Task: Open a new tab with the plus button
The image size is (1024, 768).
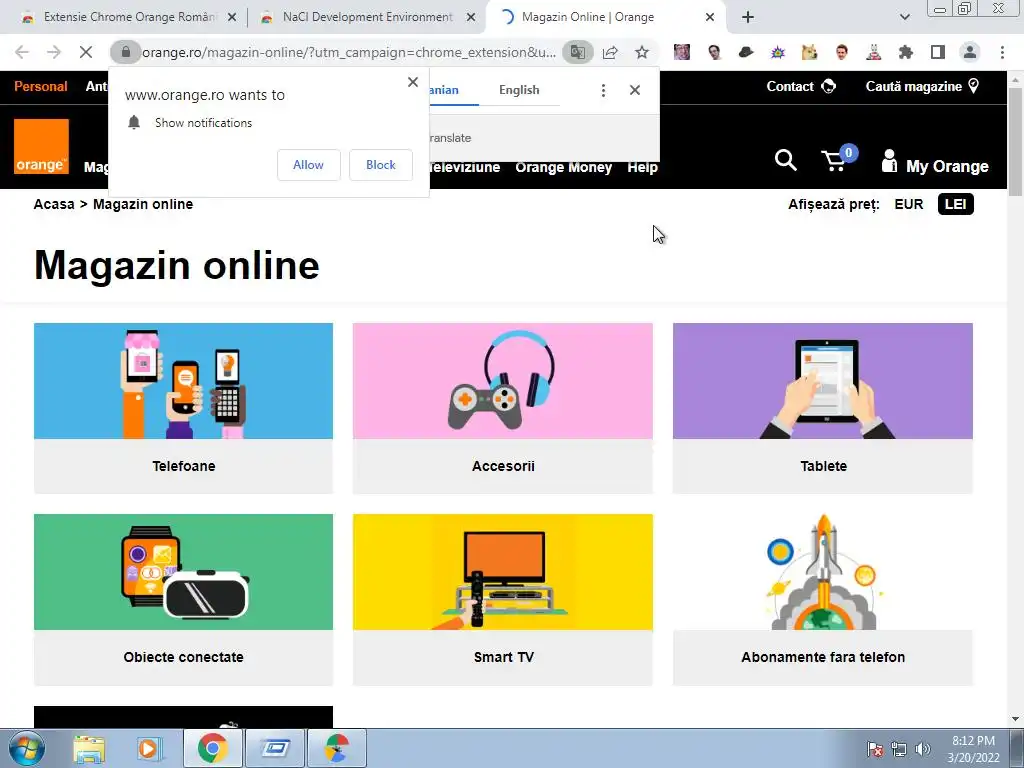Action: pos(748,17)
